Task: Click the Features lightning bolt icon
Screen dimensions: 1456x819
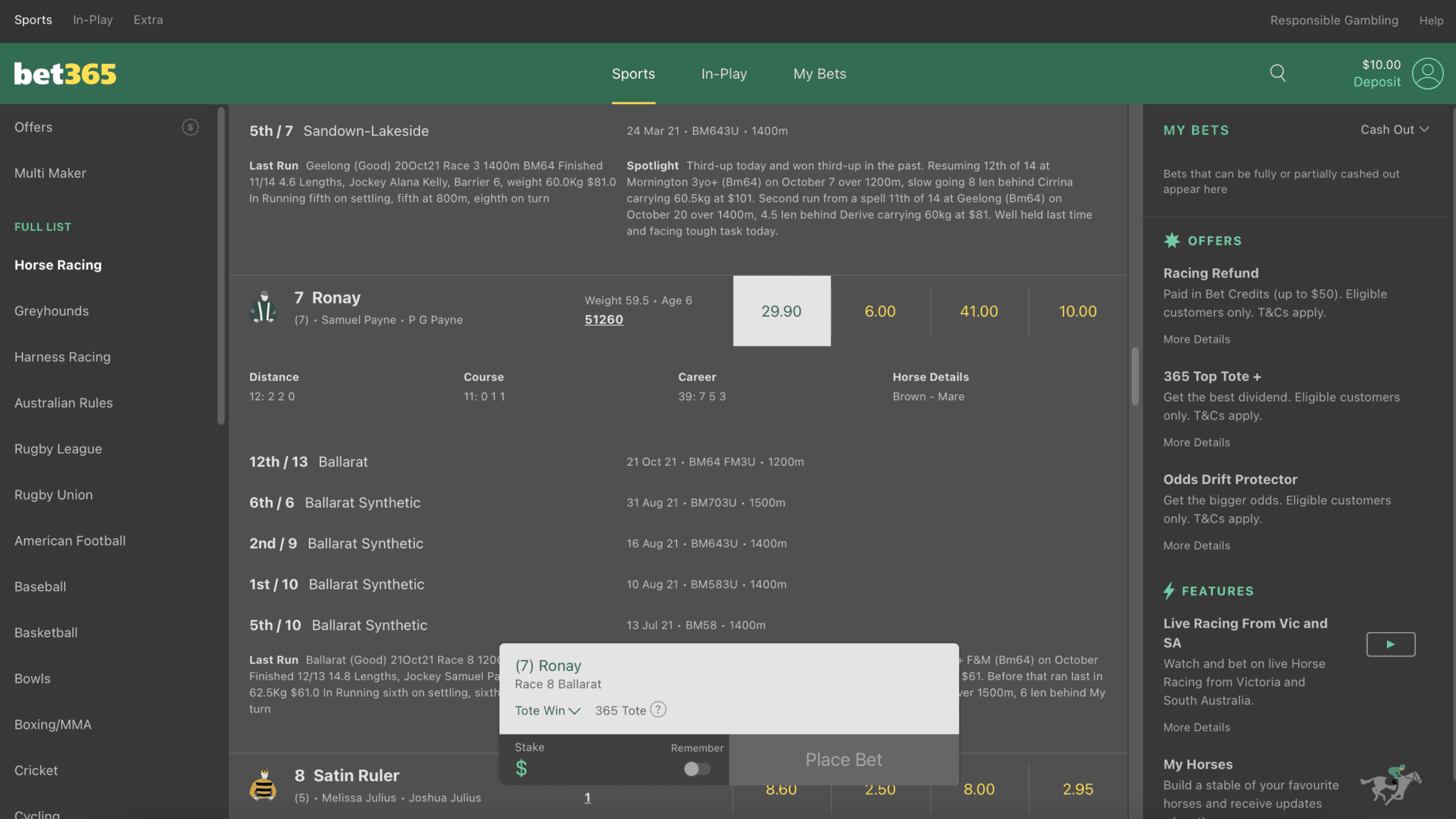Action: 1169,591
